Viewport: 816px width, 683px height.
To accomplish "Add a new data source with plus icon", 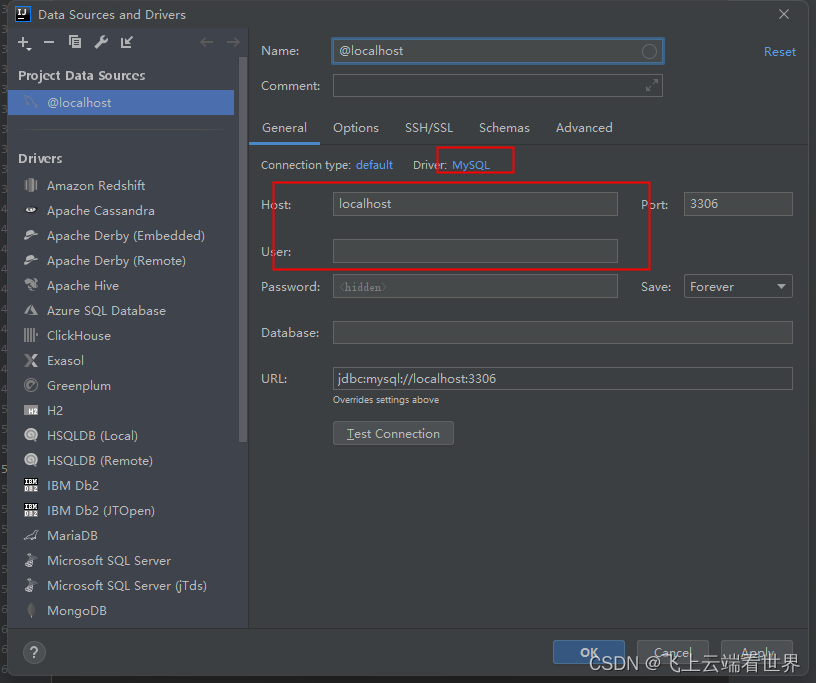I will [24, 43].
